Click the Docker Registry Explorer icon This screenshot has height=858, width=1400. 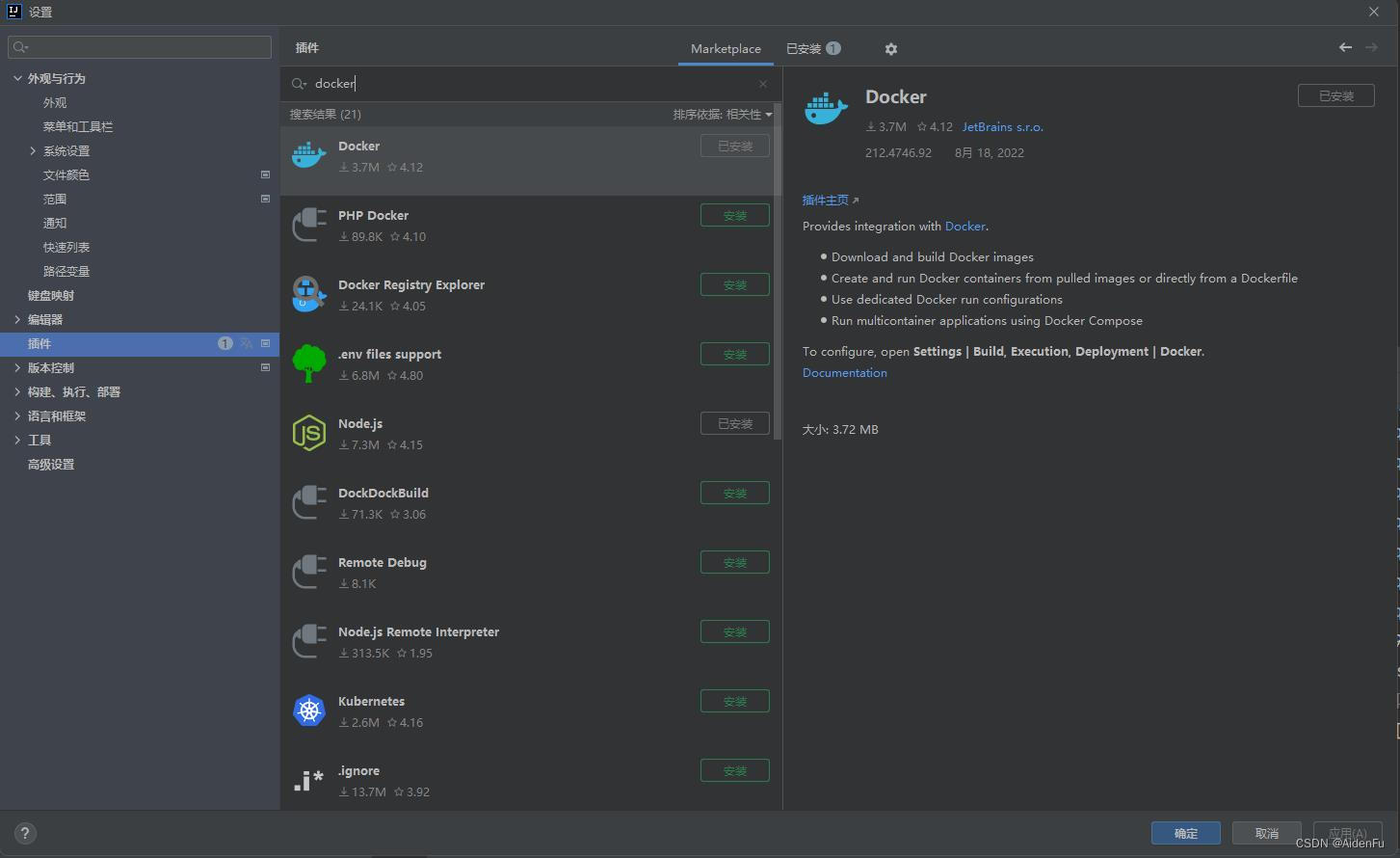coord(308,294)
